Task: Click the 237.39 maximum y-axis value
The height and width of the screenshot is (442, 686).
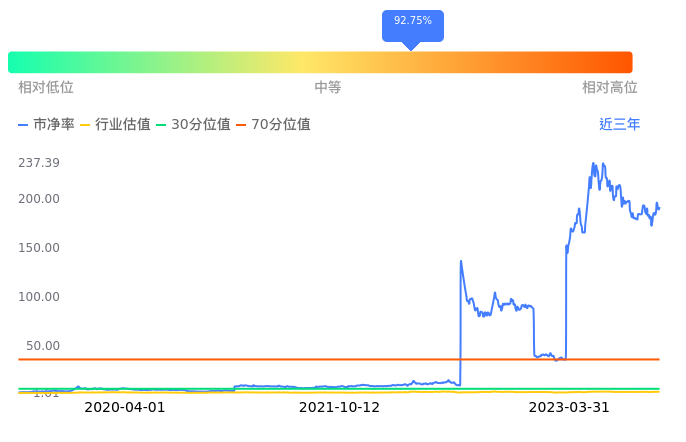Action: (x=39, y=163)
